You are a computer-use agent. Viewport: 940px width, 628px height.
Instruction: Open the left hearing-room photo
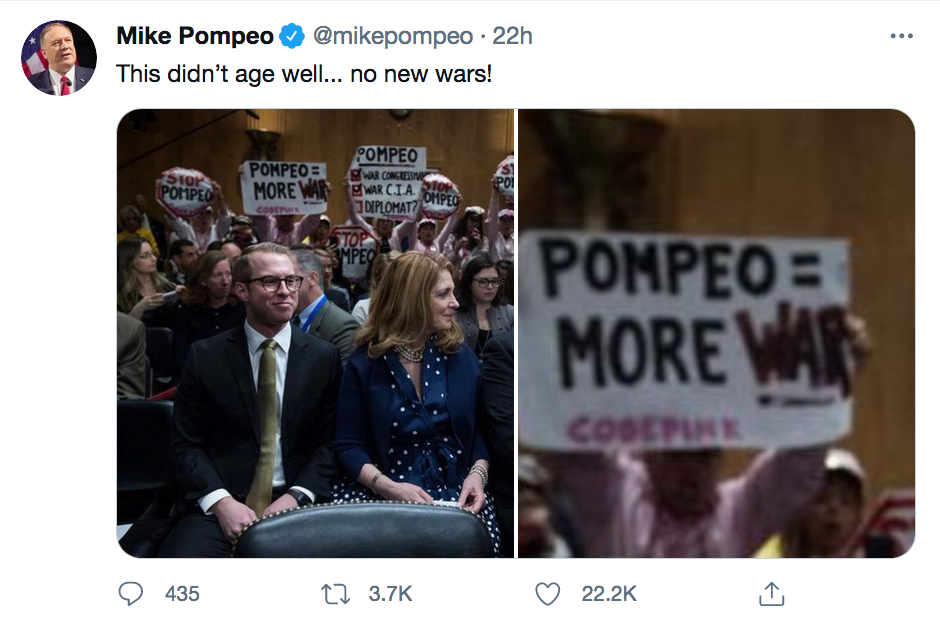click(x=315, y=333)
